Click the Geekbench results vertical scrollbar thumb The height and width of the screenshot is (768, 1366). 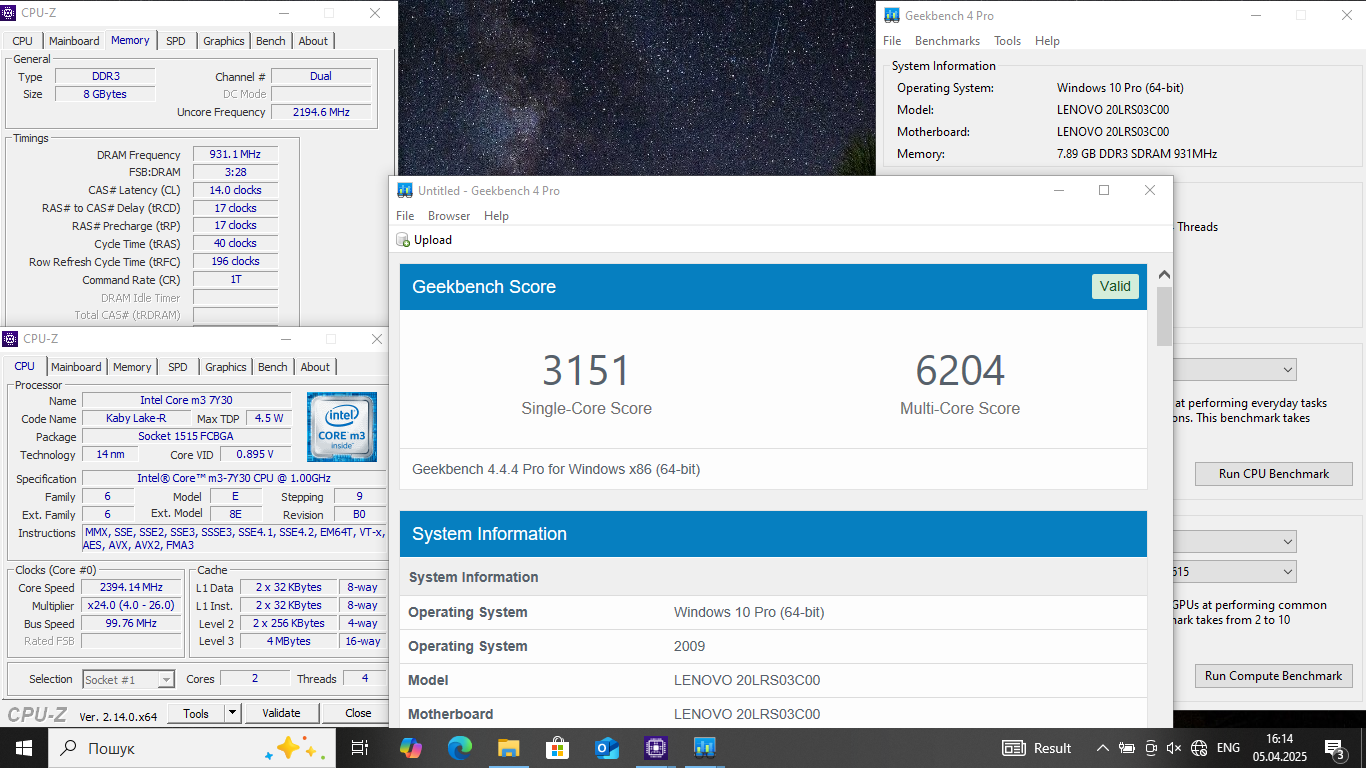click(x=1164, y=316)
